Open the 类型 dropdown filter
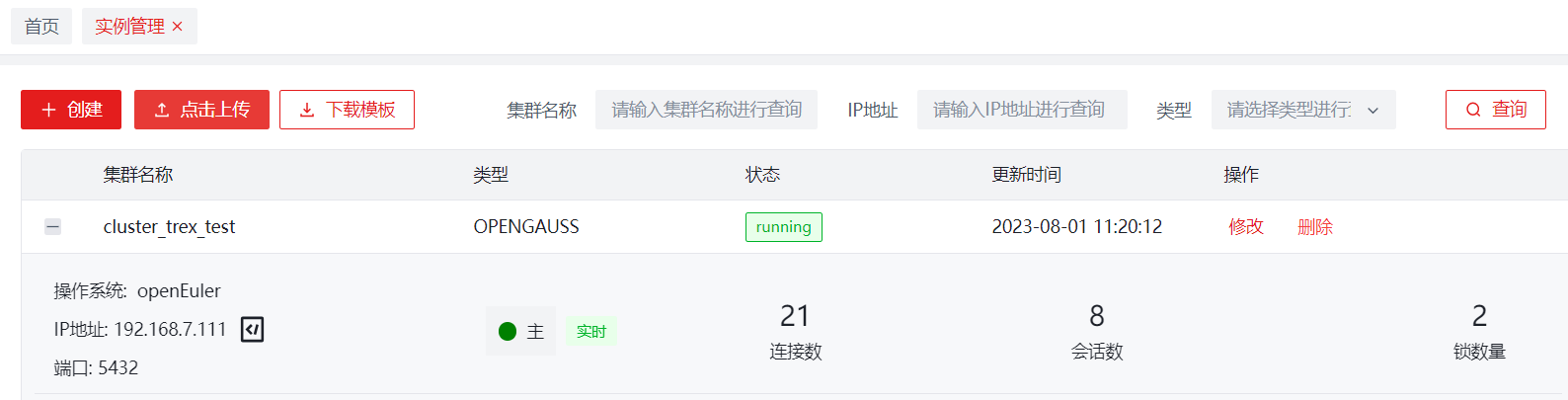The image size is (1568, 400). click(x=1289, y=110)
